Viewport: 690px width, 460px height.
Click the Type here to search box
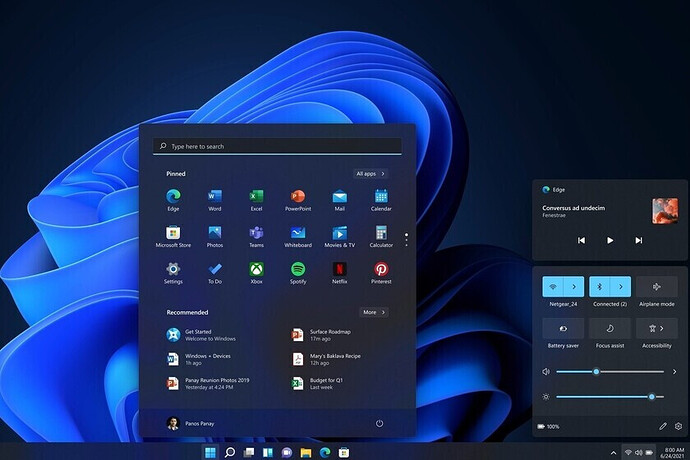click(277, 146)
